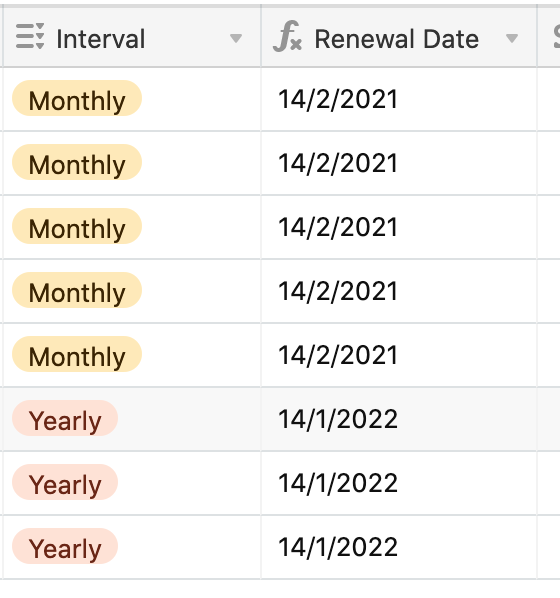Open the Renewal Date column dropdown arrow

pyautogui.click(x=512, y=38)
